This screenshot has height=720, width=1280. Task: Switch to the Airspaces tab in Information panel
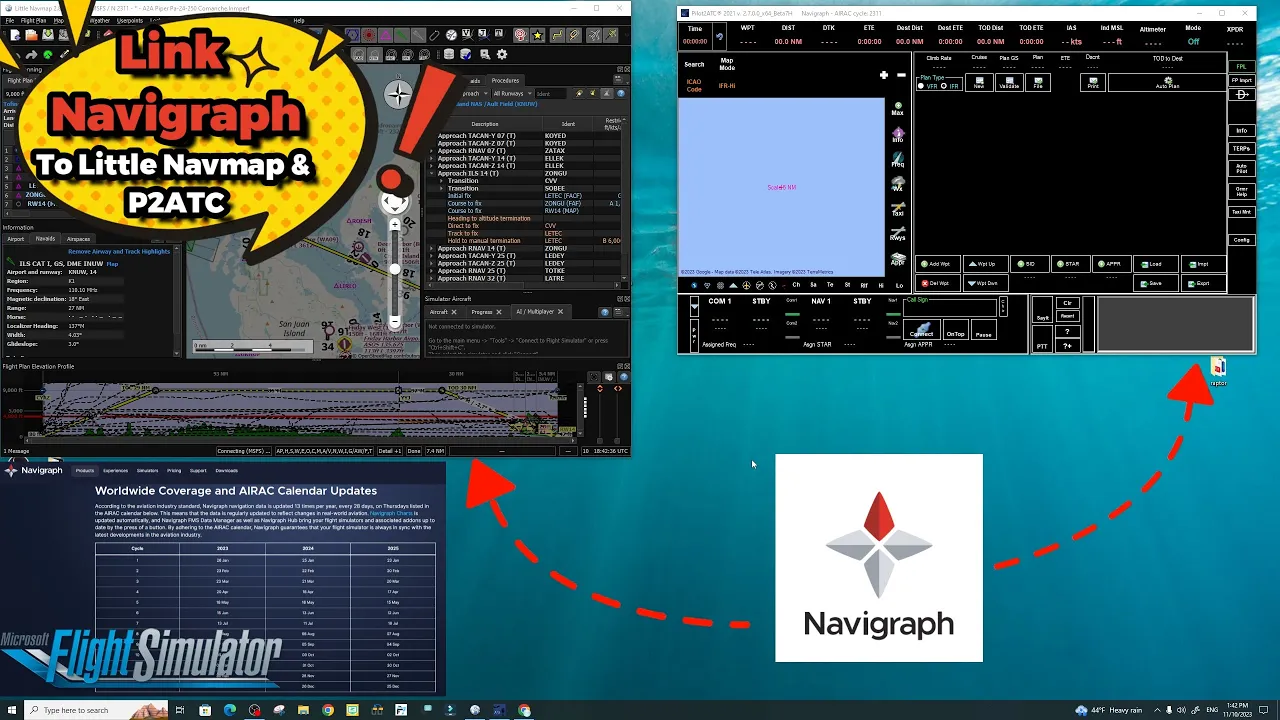pyautogui.click(x=78, y=239)
